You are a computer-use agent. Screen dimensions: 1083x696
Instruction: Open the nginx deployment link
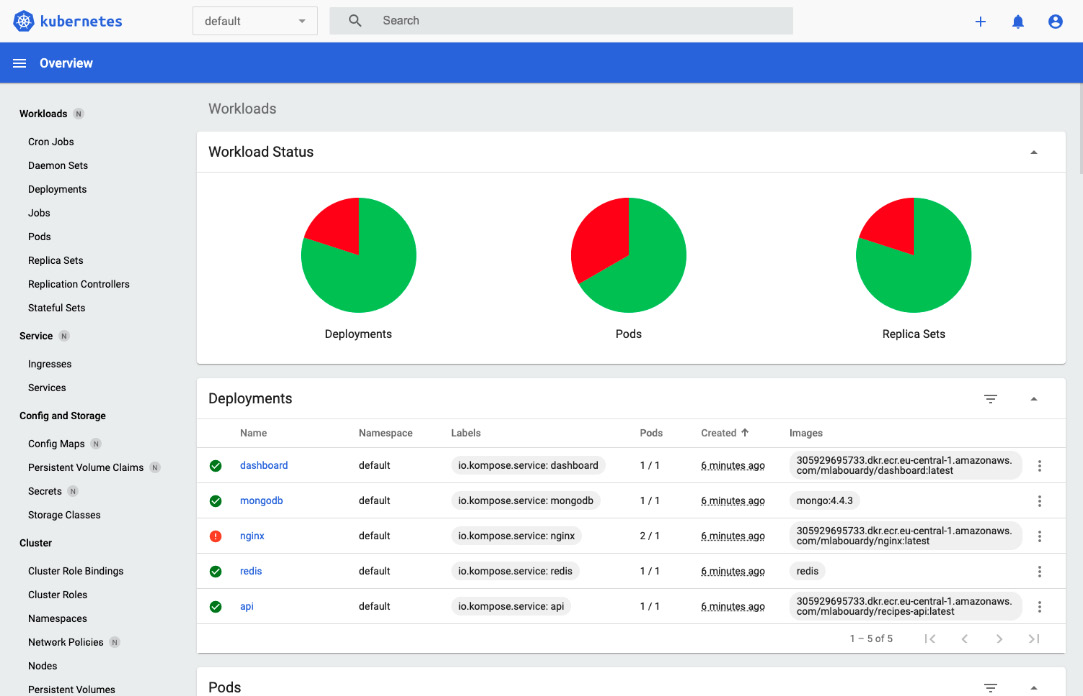252,536
